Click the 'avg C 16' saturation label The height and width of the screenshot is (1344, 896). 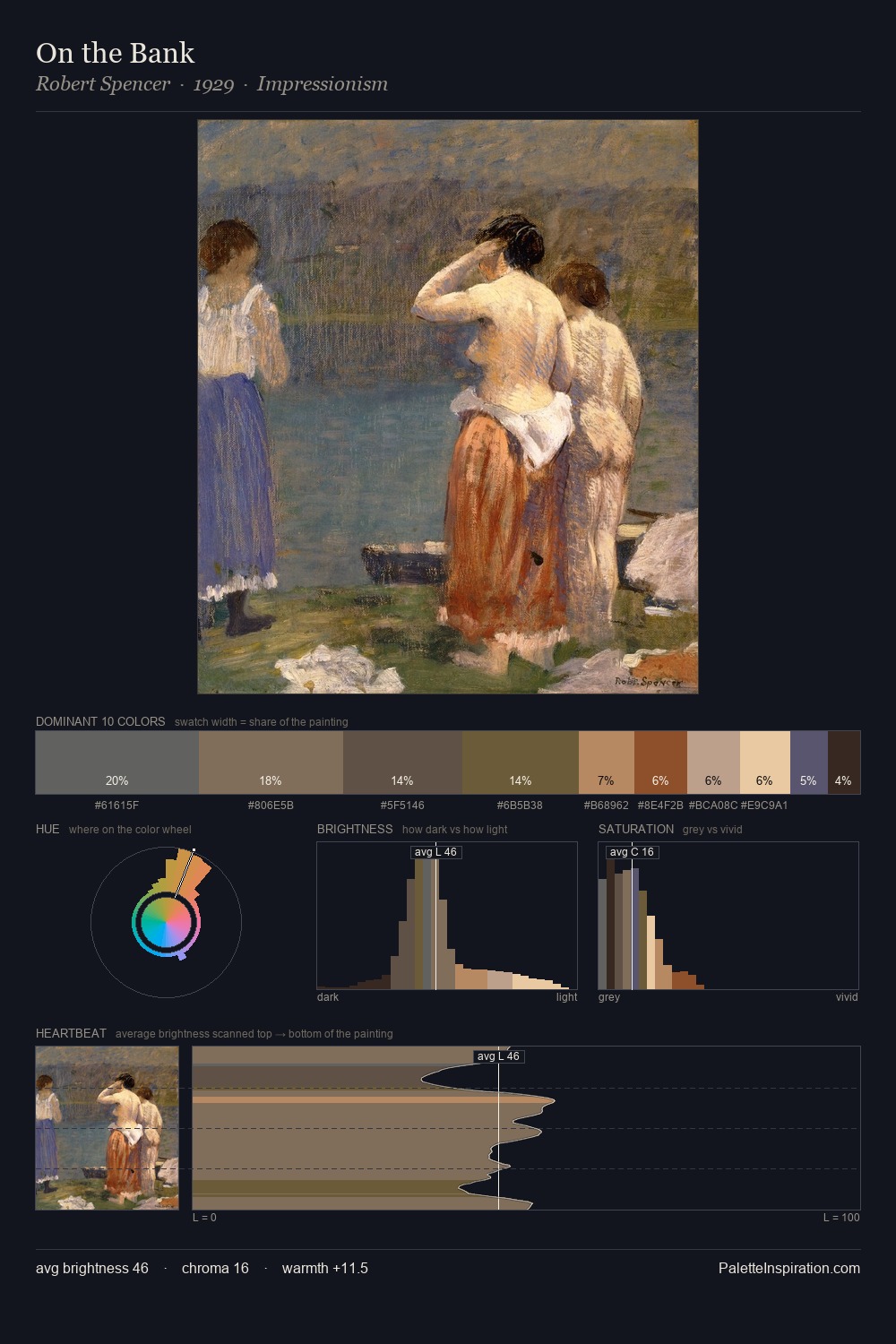coord(632,852)
